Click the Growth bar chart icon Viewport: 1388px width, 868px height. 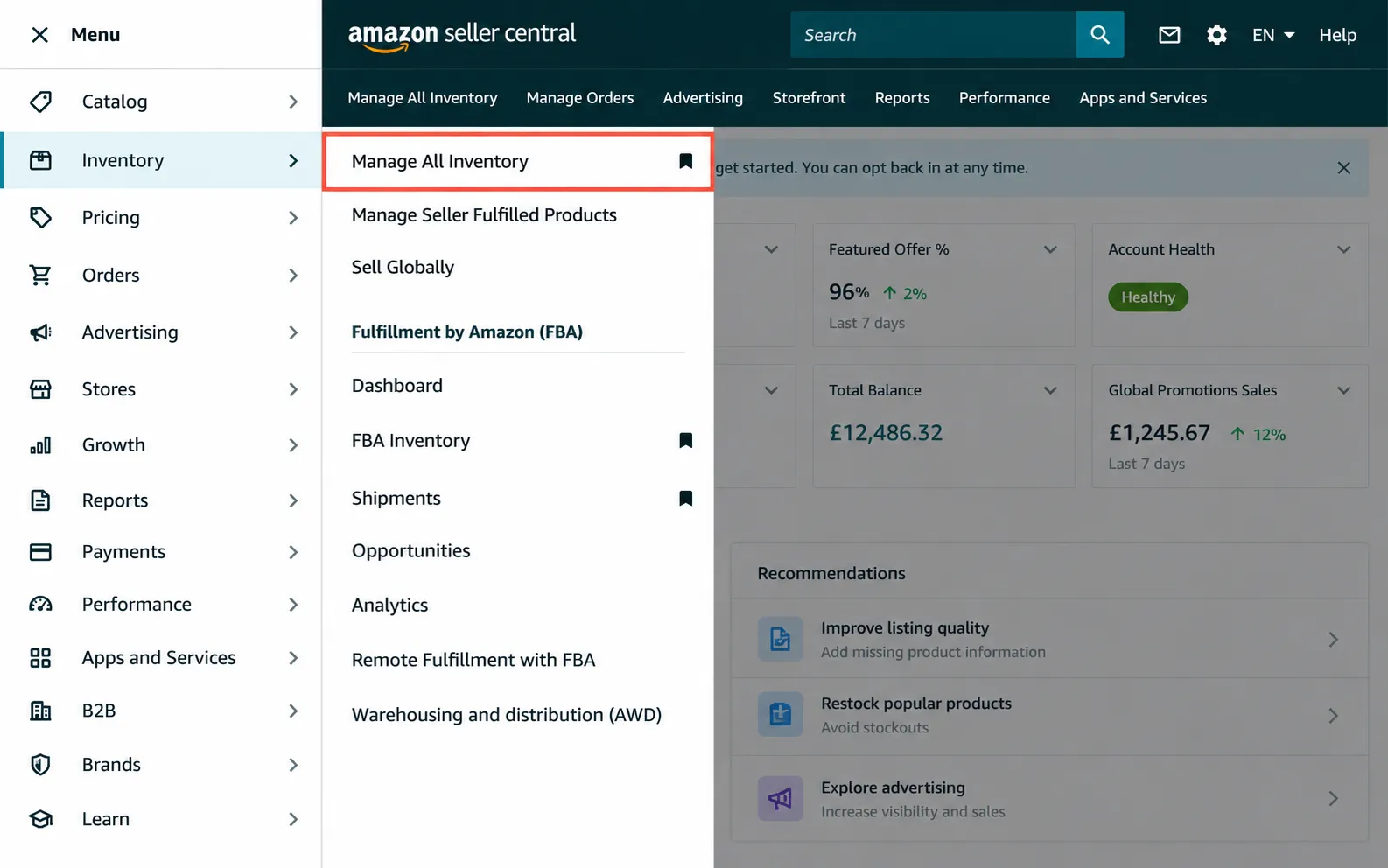[40, 445]
